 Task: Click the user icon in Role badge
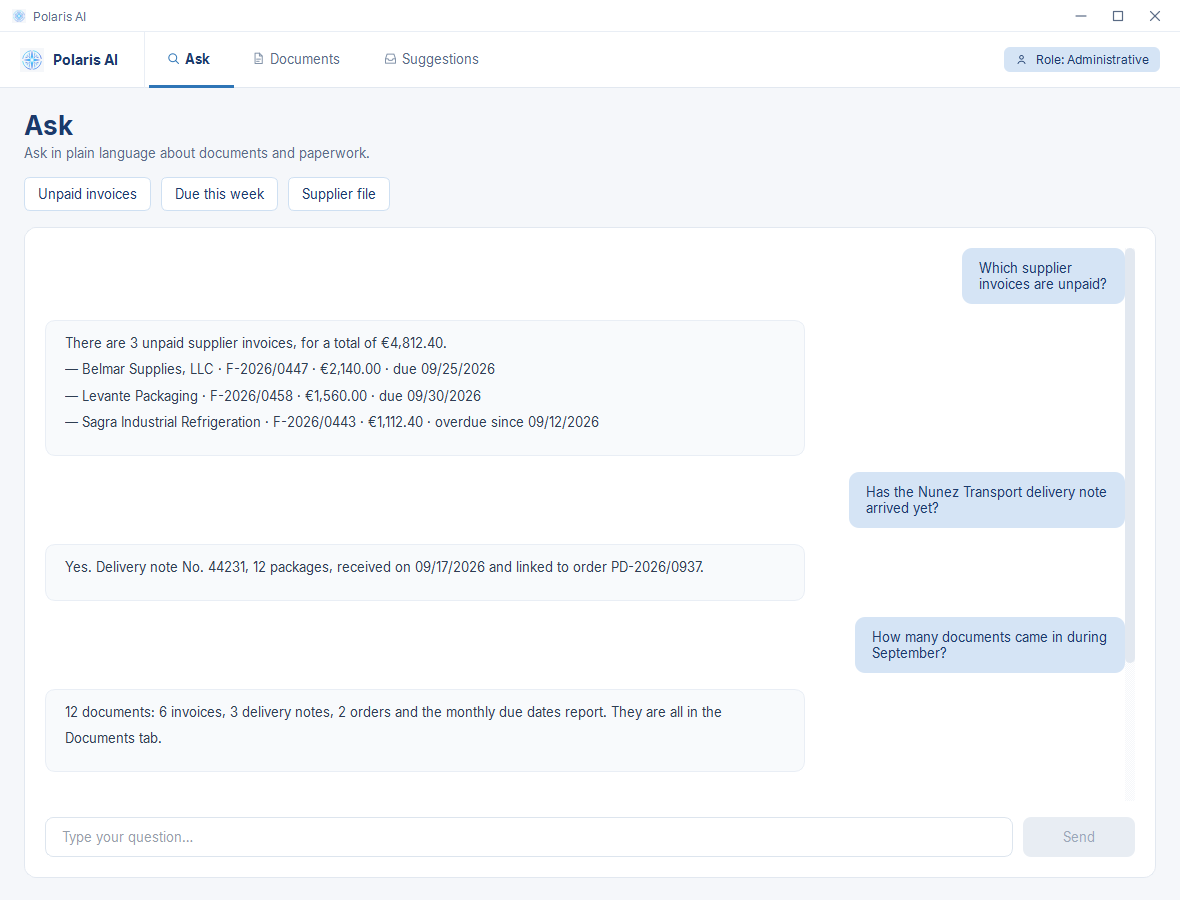(1021, 59)
